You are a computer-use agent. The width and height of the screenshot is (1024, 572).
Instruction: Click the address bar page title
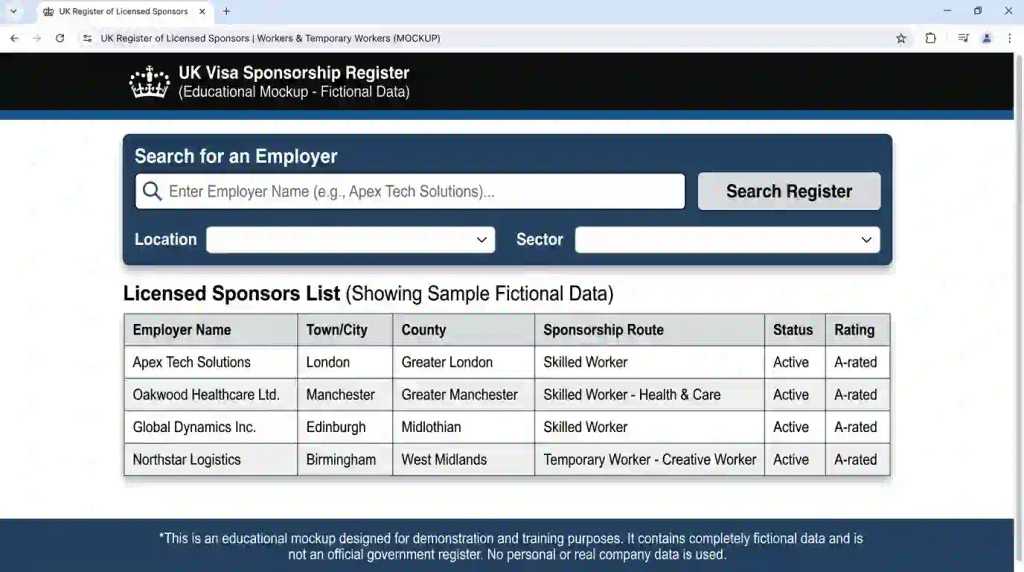[x=270, y=39]
